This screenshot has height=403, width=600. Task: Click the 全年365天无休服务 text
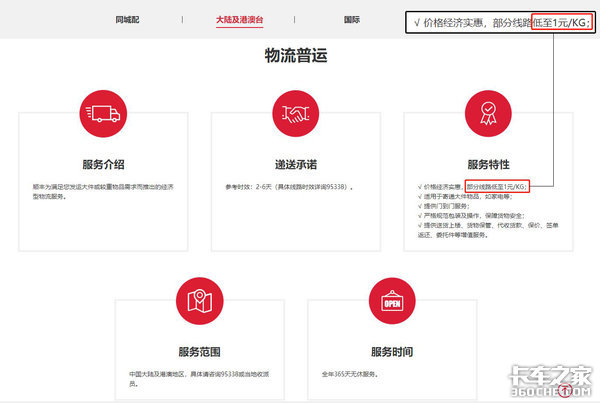pyautogui.click(x=350, y=374)
